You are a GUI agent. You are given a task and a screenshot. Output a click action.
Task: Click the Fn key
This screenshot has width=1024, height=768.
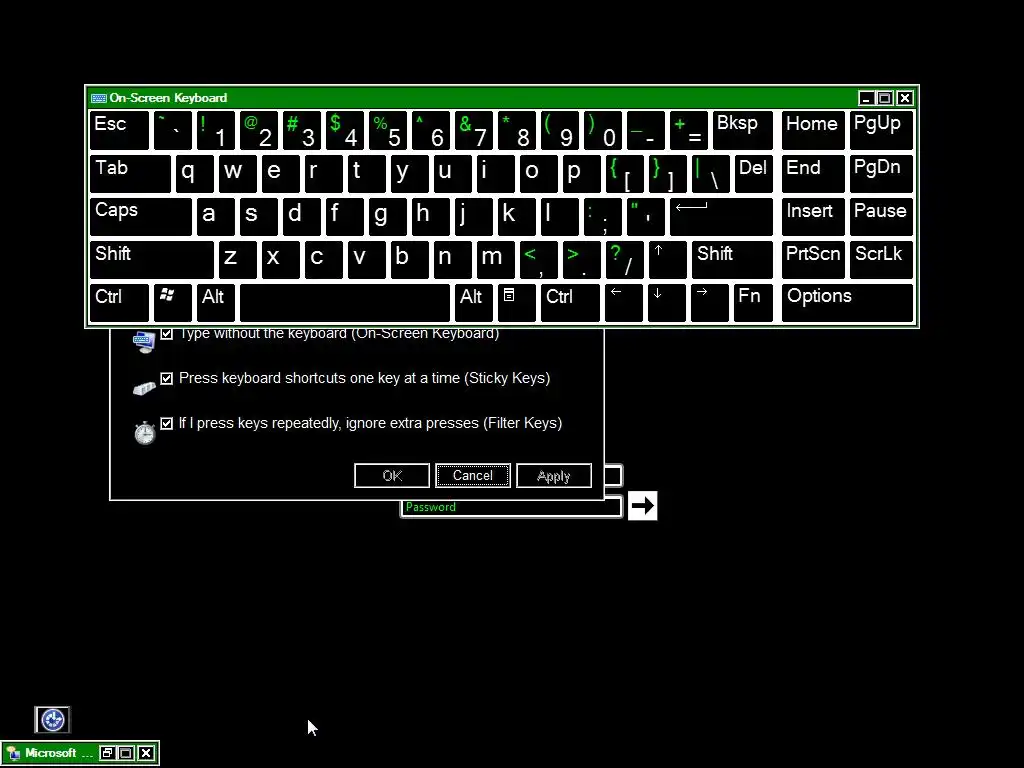pos(753,302)
